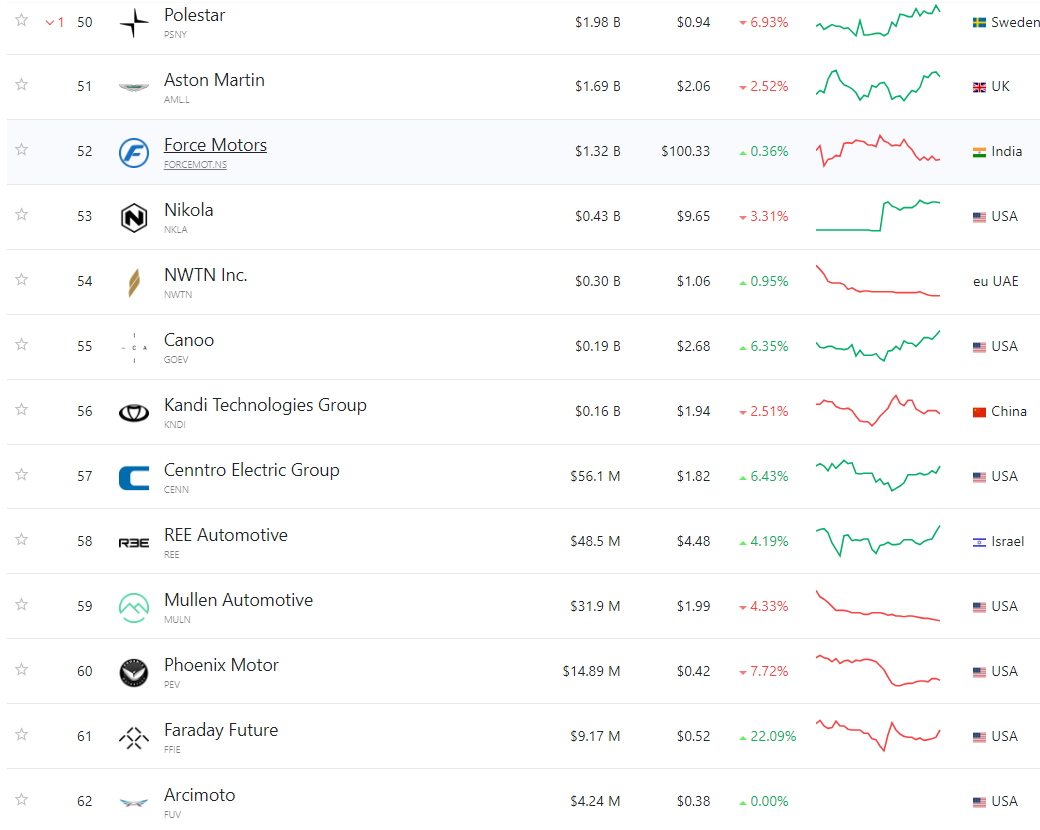Select the "$100.33" price value
This screenshot has height=830, width=1040.
685,152
